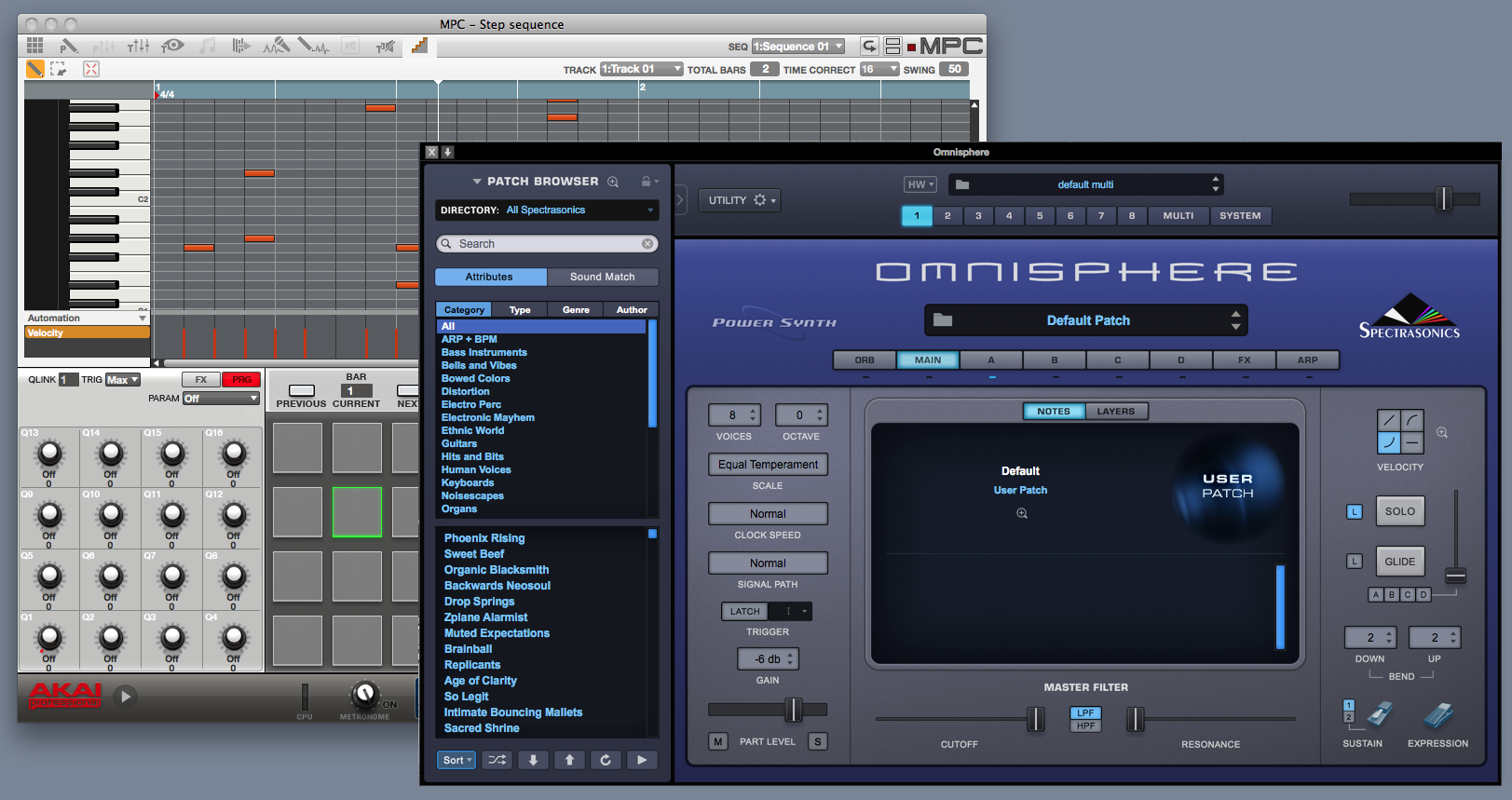The height and width of the screenshot is (800, 1512).
Task: Click the red fit-to-view arrows icon
Action: pyautogui.click(x=91, y=69)
